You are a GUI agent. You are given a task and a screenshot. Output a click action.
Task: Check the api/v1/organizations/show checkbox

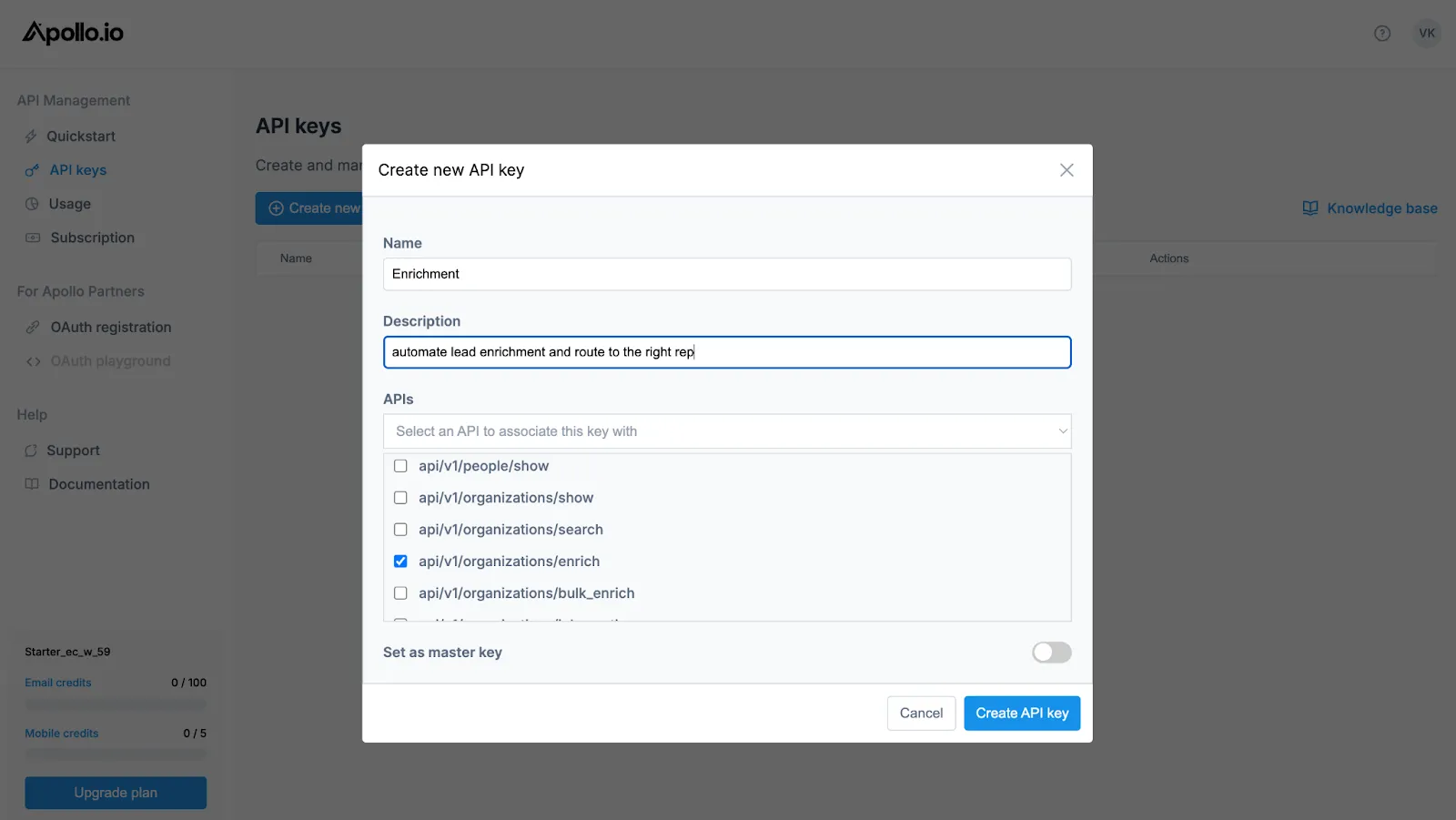(400, 498)
